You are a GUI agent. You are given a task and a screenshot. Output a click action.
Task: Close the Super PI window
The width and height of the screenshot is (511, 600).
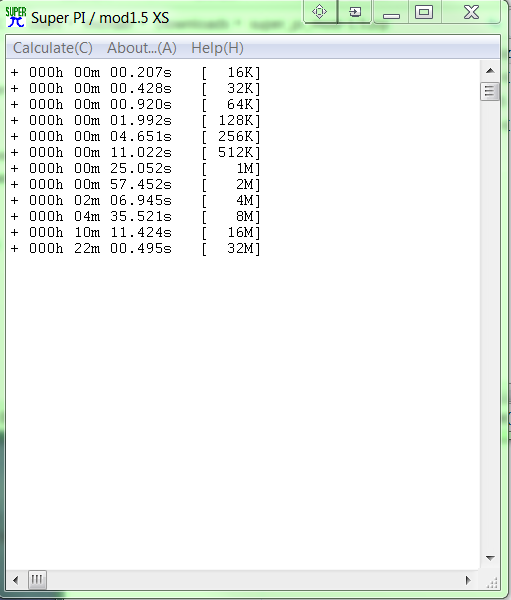click(471, 12)
